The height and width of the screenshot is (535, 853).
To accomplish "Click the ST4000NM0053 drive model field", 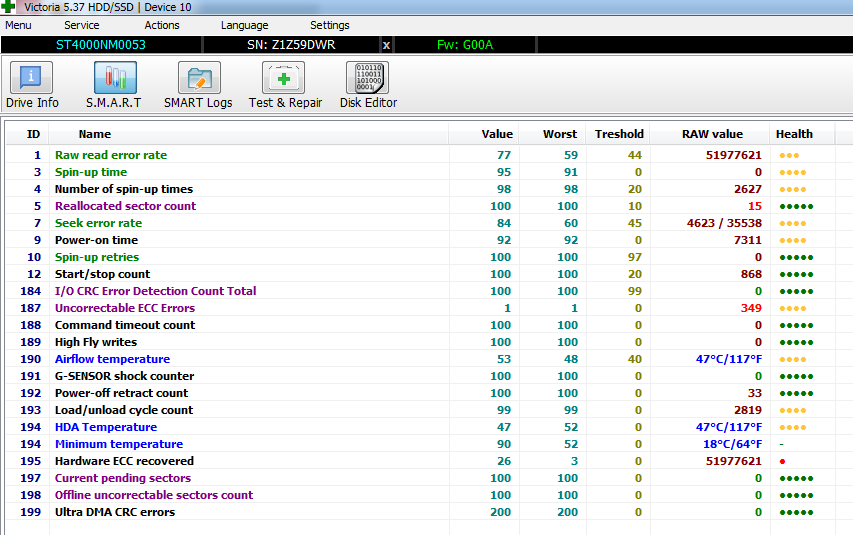I will (x=100, y=45).
